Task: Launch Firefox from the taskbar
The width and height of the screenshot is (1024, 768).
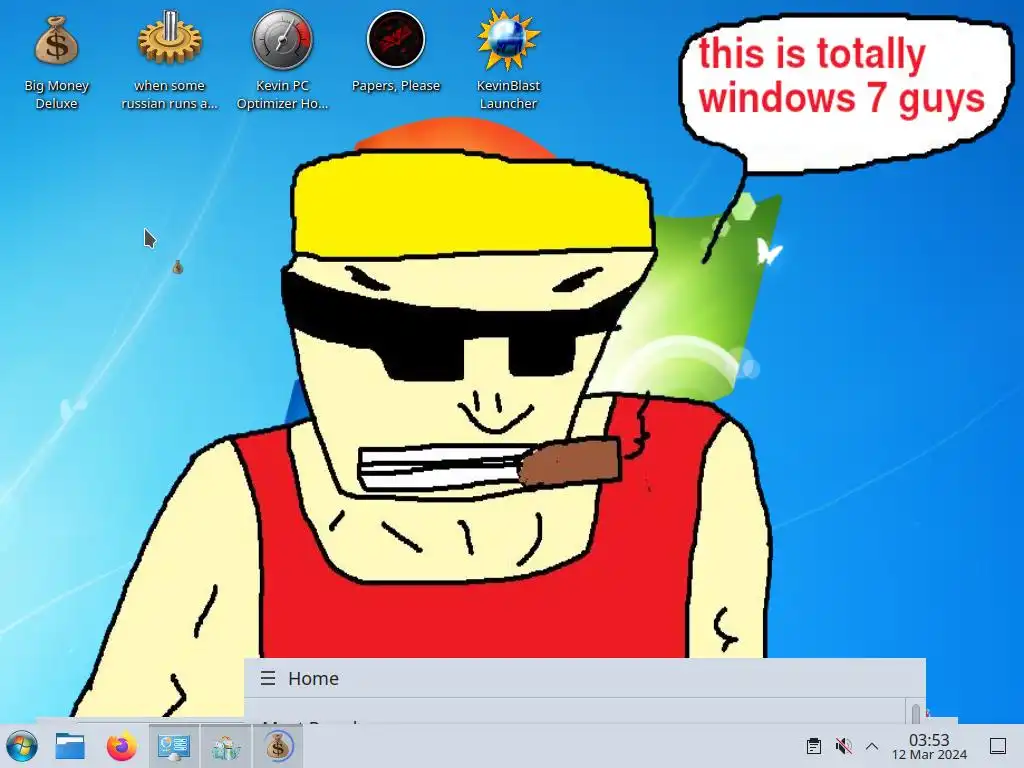Action: [x=121, y=746]
